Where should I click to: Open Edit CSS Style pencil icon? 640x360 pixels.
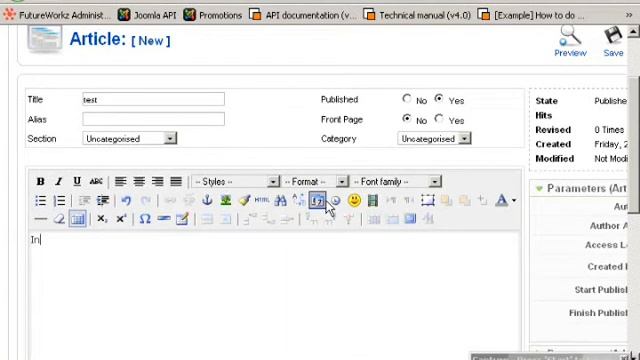click(182, 219)
